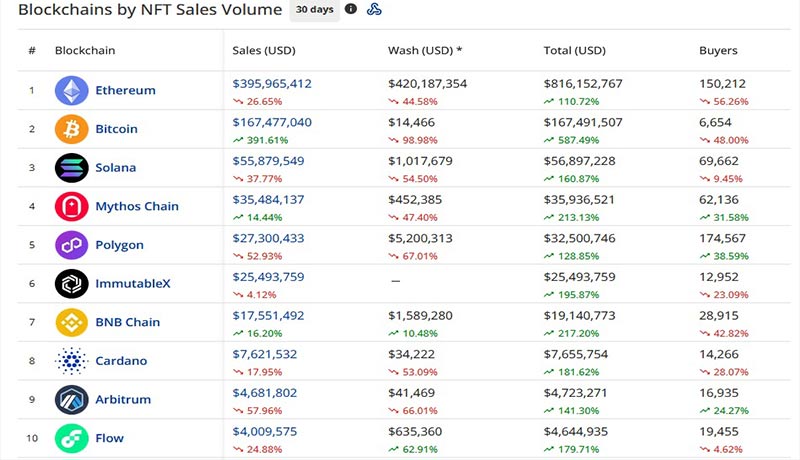Screen dimensions: 800x460
Task: Click BNB Chain sales value $17,551,492
Action: 268,316
